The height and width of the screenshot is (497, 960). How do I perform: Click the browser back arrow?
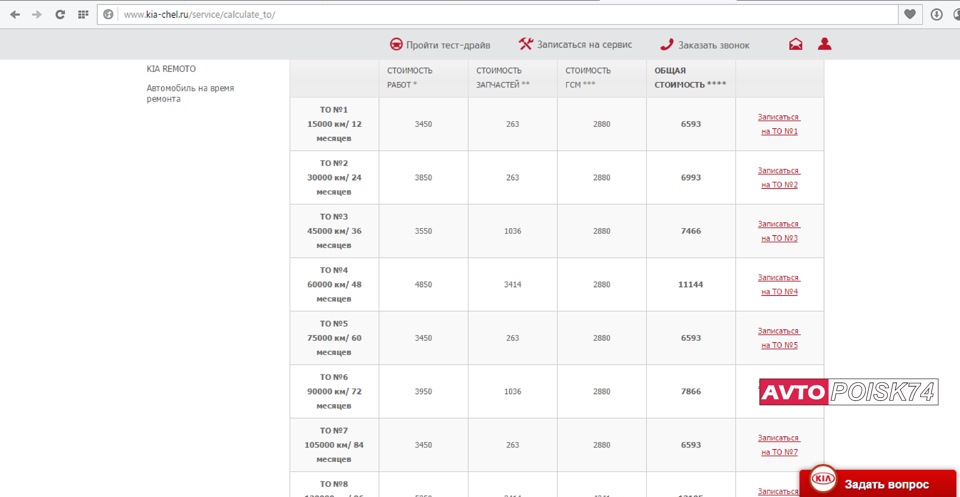(15, 15)
